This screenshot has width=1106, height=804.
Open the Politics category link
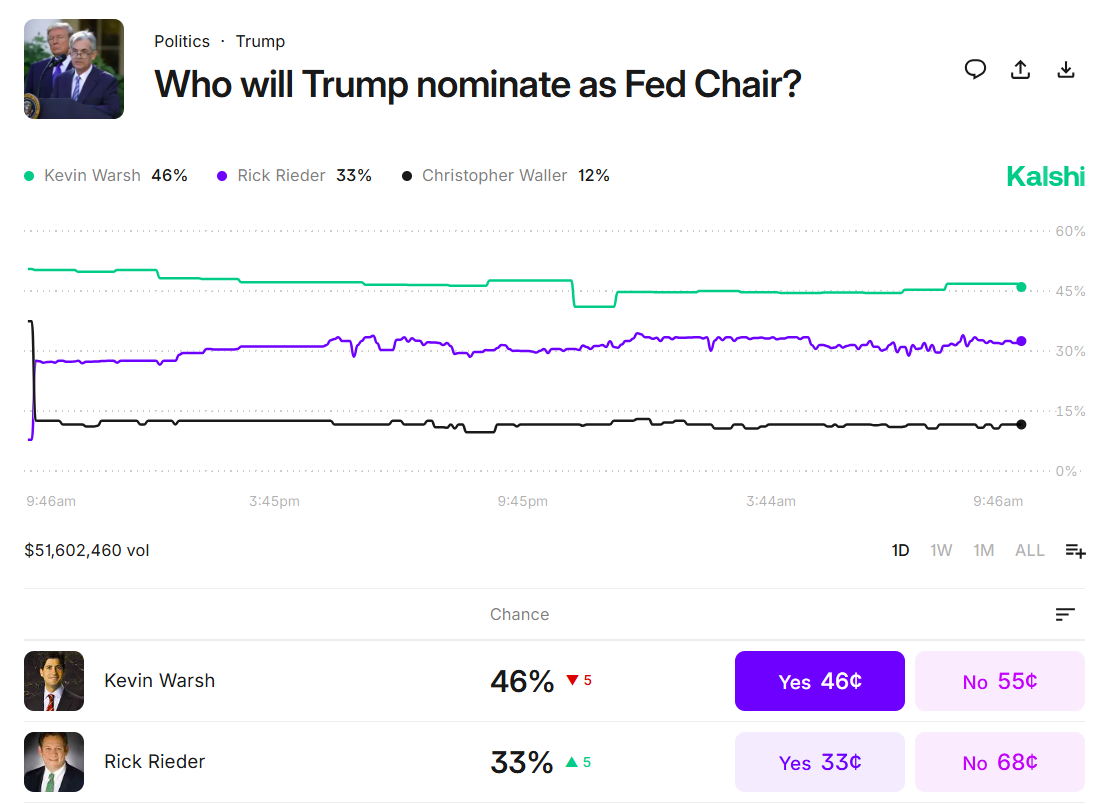click(182, 41)
